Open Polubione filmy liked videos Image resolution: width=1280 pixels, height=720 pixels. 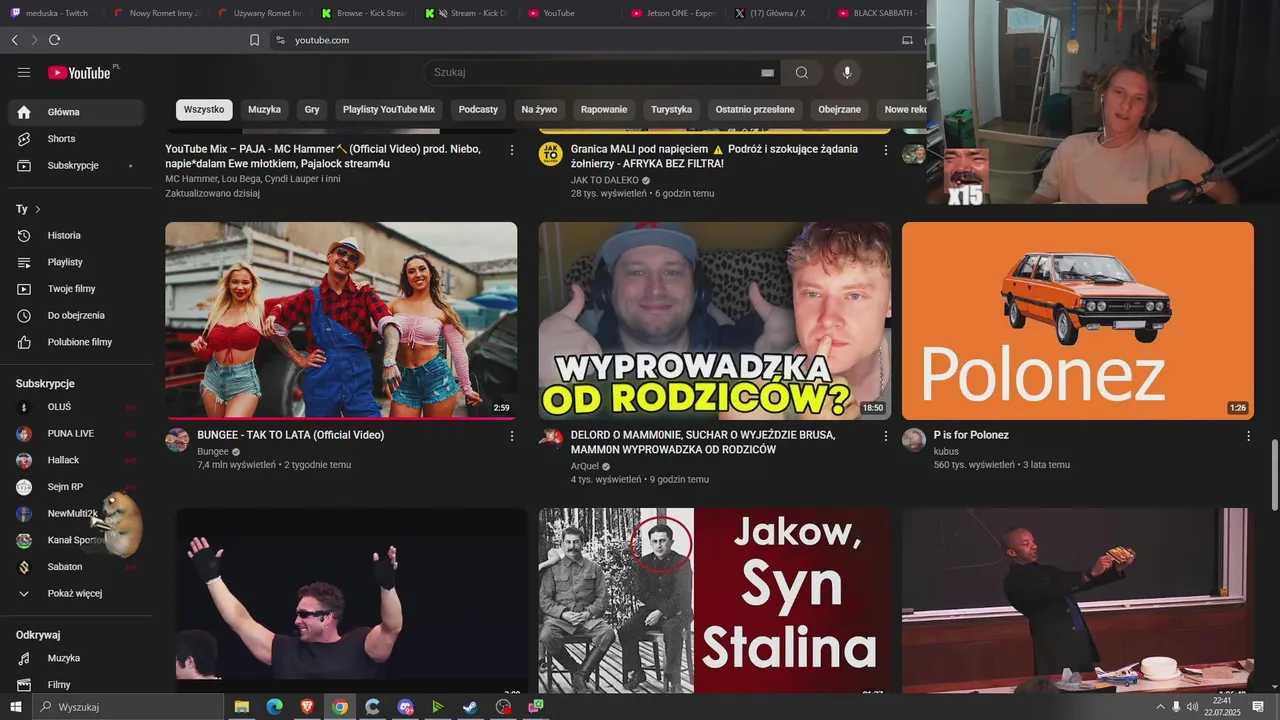(76, 342)
